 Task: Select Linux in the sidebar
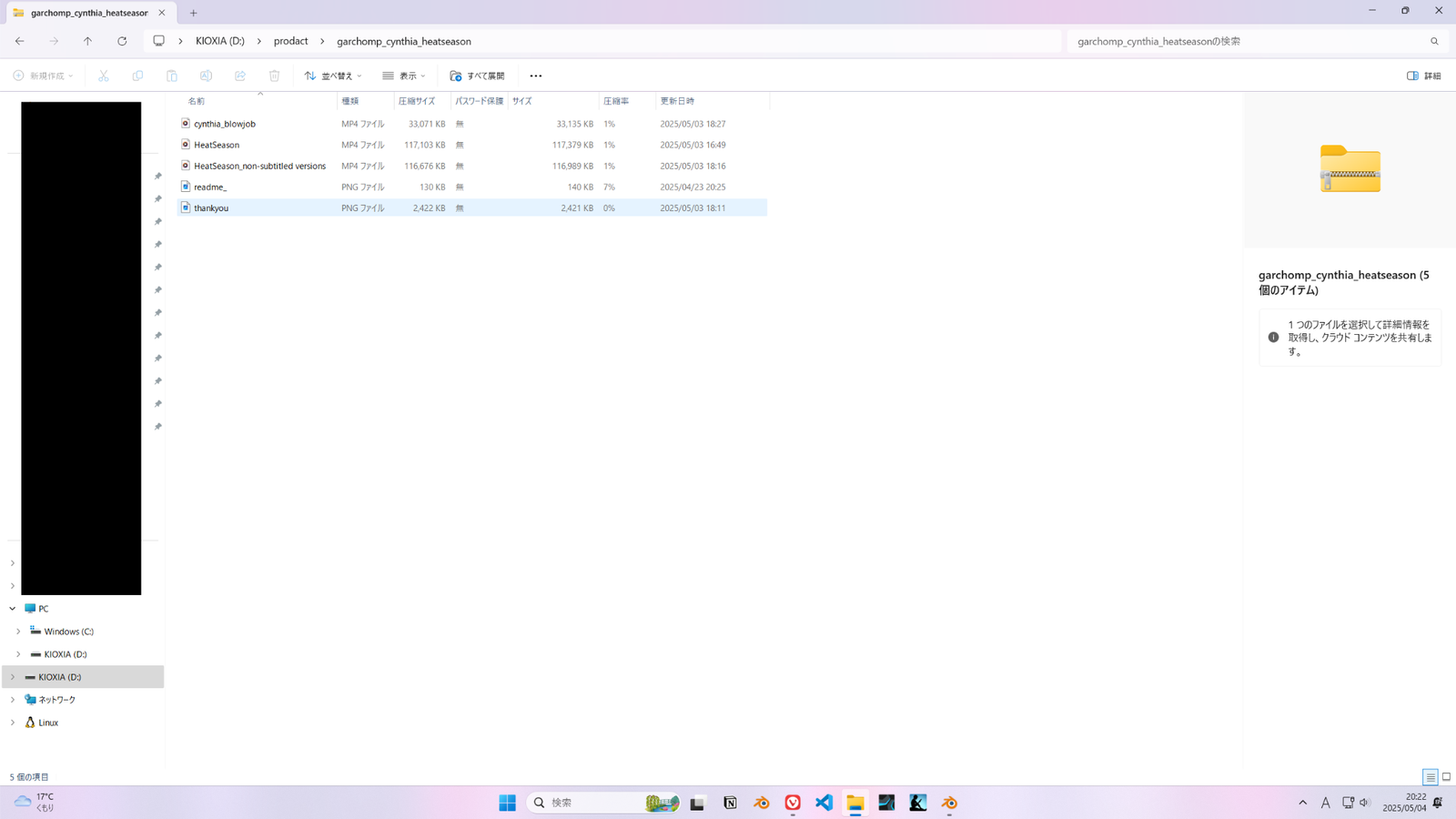[48, 723]
